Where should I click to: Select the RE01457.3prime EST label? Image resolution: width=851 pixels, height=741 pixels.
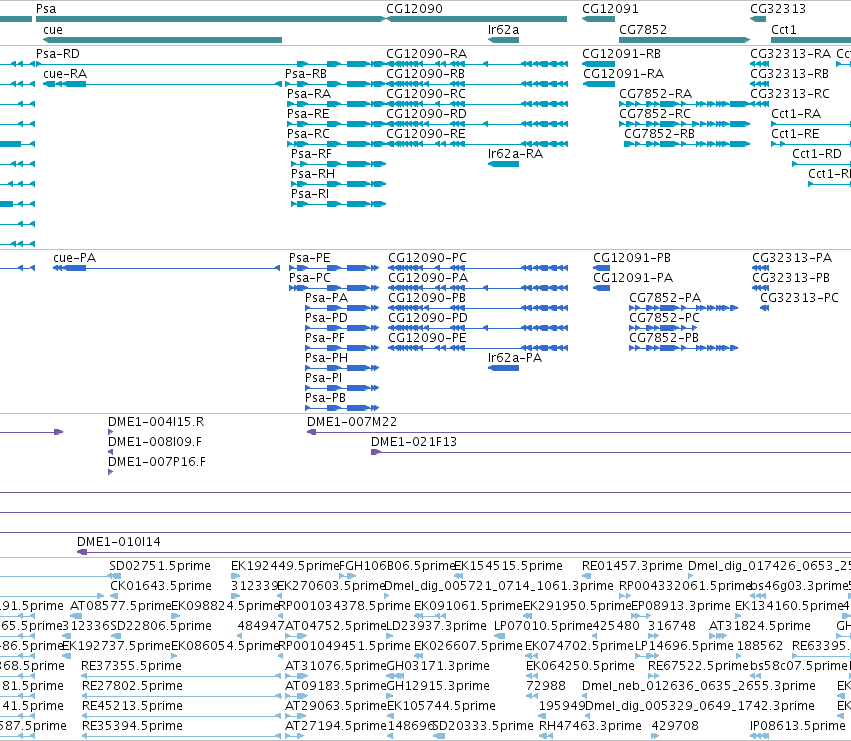click(x=632, y=566)
